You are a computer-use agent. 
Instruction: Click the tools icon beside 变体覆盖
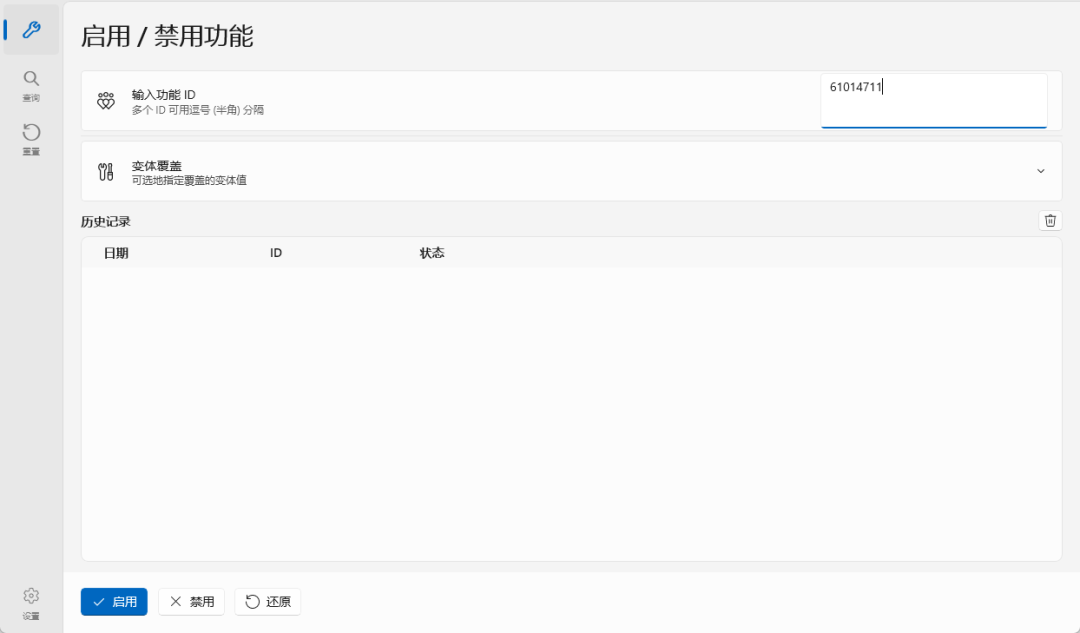[x=105, y=172]
